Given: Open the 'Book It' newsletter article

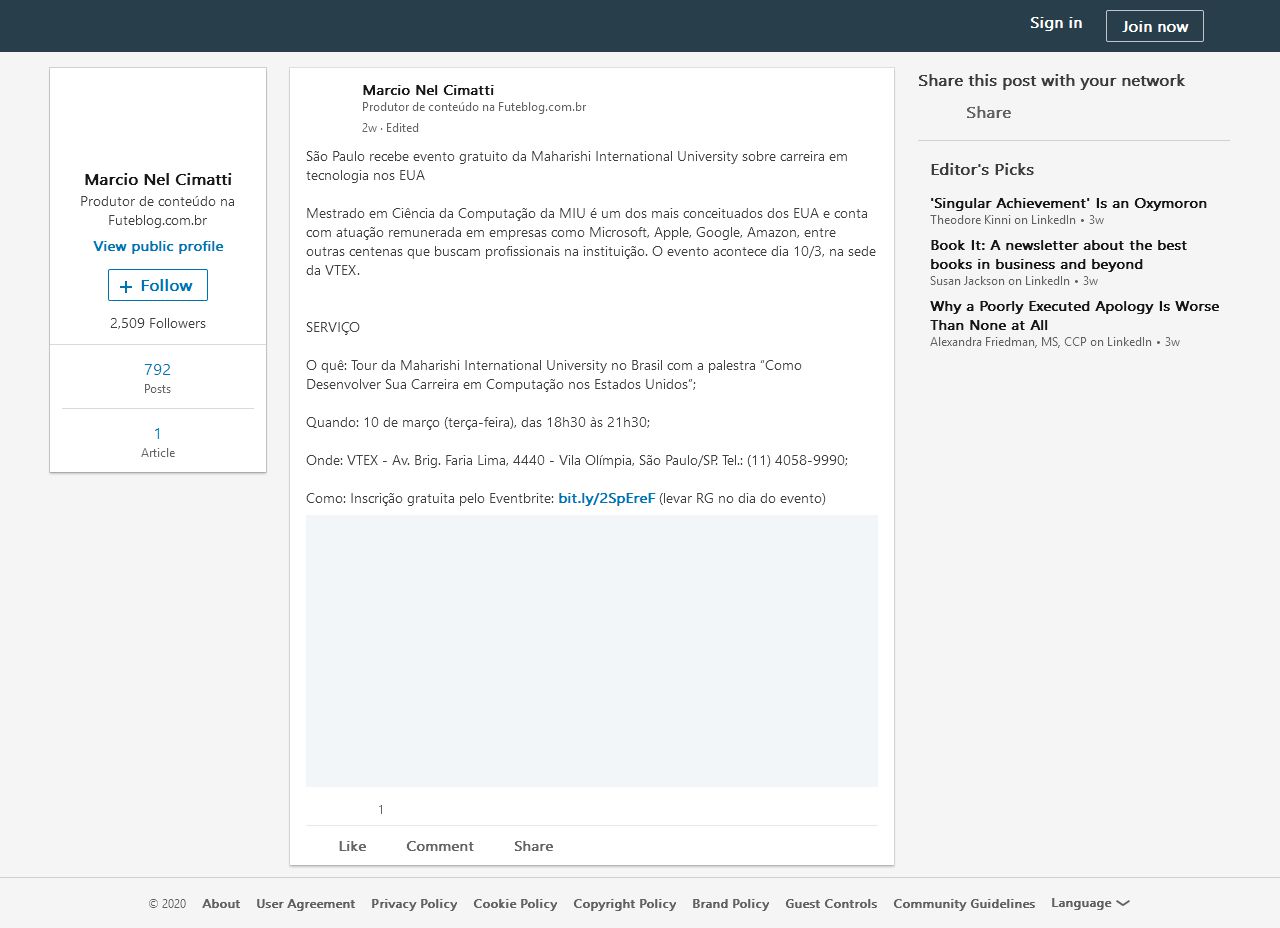Looking at the screenshot, I should pos(1058,254).
